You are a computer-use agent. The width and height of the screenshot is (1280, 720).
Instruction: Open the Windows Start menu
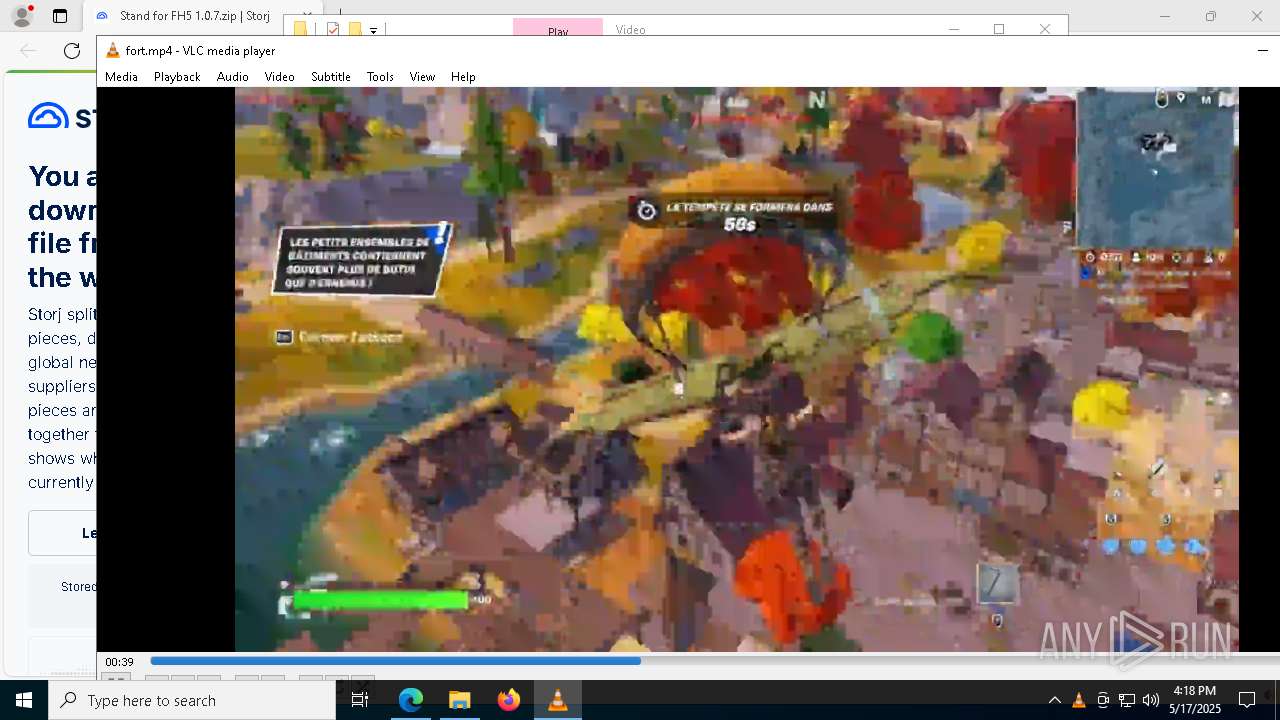24,700
